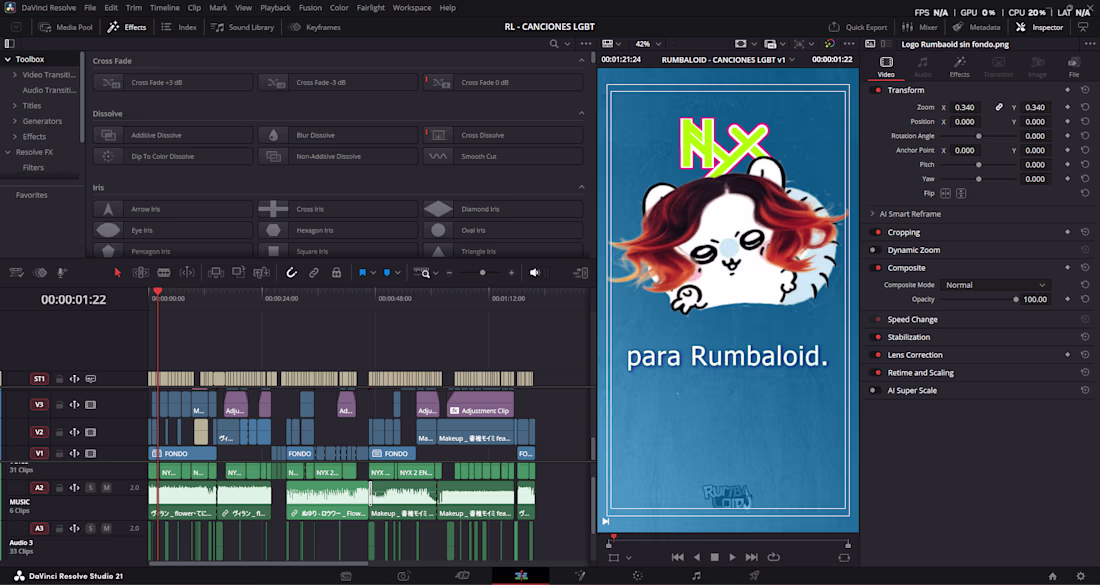Activate the Blade Edit tool
This screenshot has width=1100, height=585.
pyautogui.click(x=163, y=273)
